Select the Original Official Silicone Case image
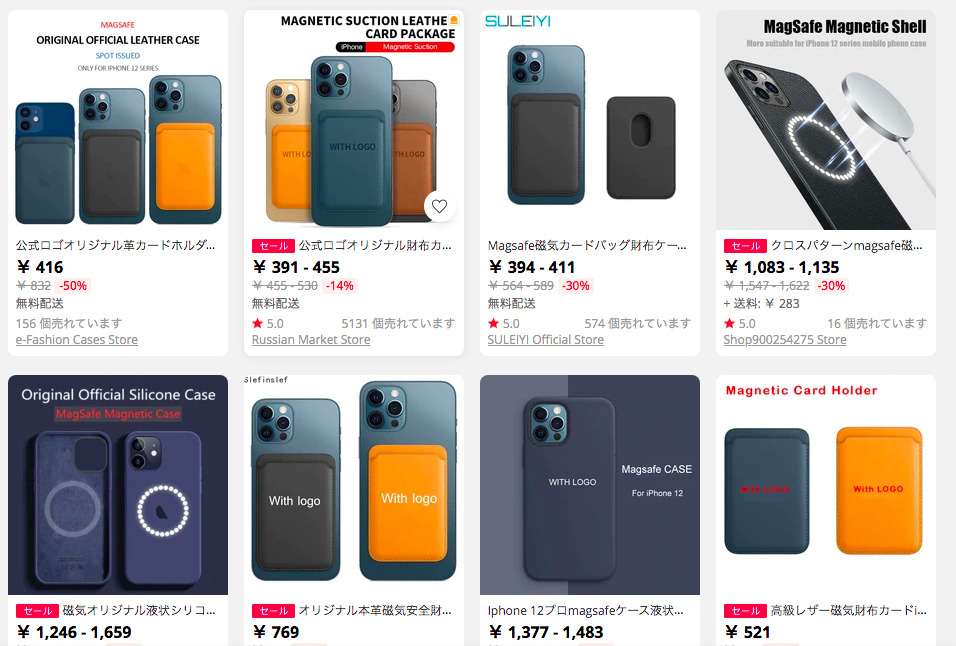Image resolution: width=956 pixels, height=646 pixels. (x=118, y=485)
